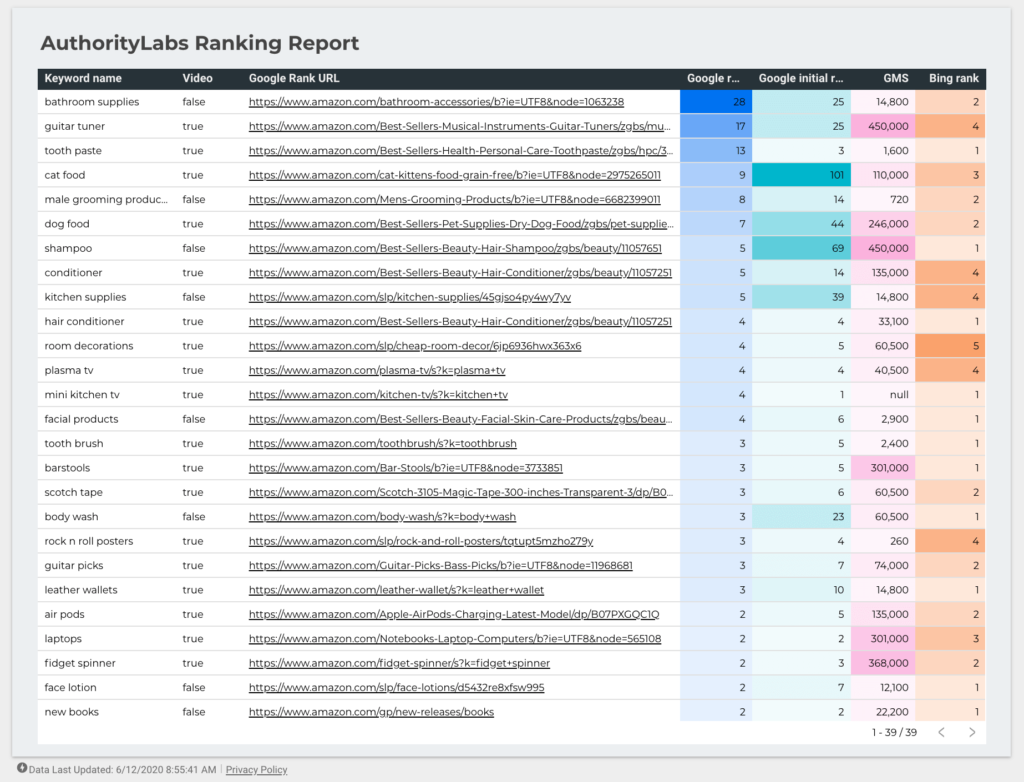The width and height of the screenshot is (1024, 782).
Task: Sort table by GMS column header
Action: pos(895,78)
